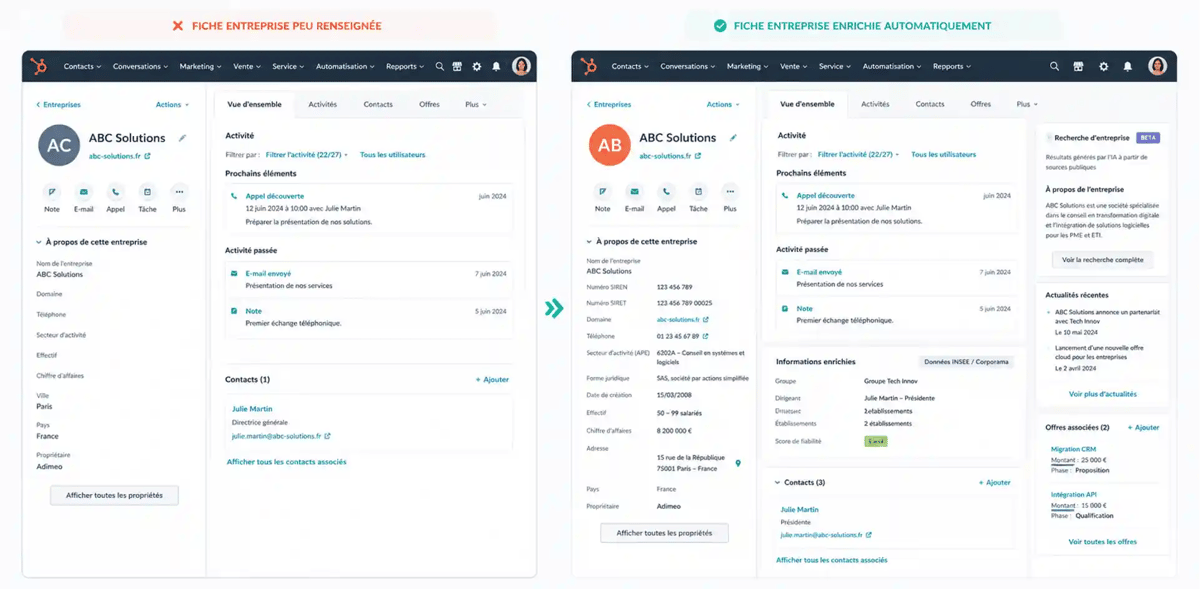Collapse À propos de cette entreprise in enrichie window

point(642,241)
